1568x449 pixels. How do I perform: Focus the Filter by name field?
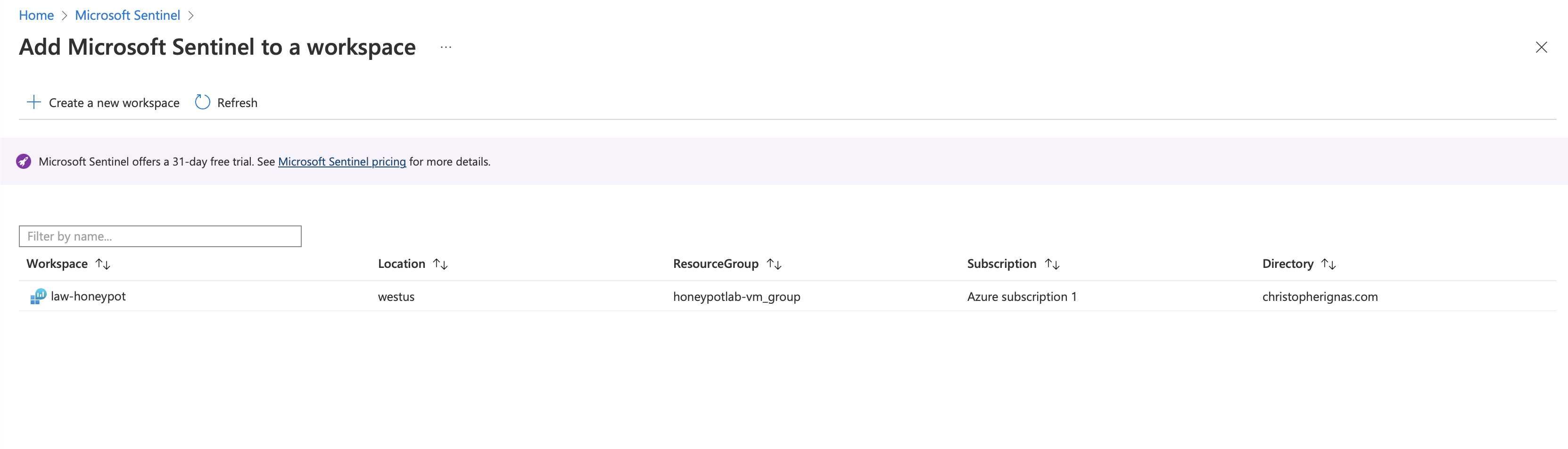pos(160,236)
